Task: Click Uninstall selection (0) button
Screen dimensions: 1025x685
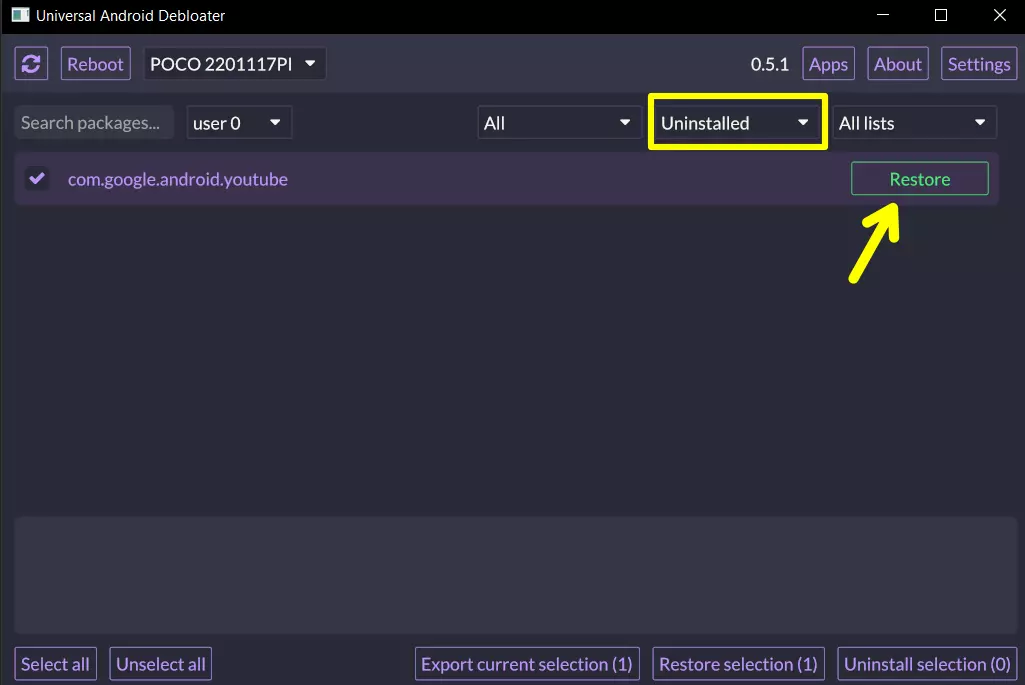Action: (x=926, y=664)
